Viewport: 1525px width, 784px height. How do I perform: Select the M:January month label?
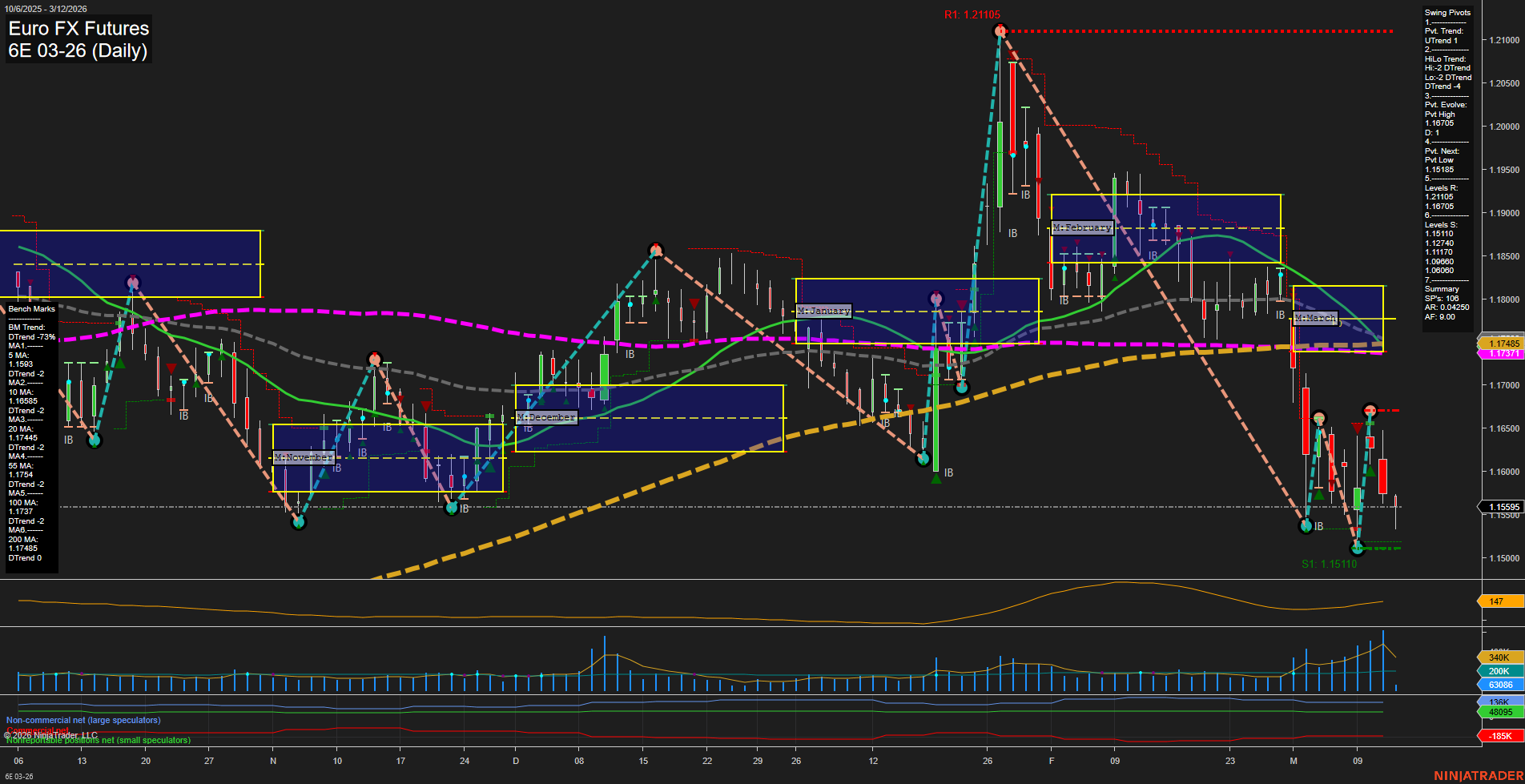coord(823,311)
